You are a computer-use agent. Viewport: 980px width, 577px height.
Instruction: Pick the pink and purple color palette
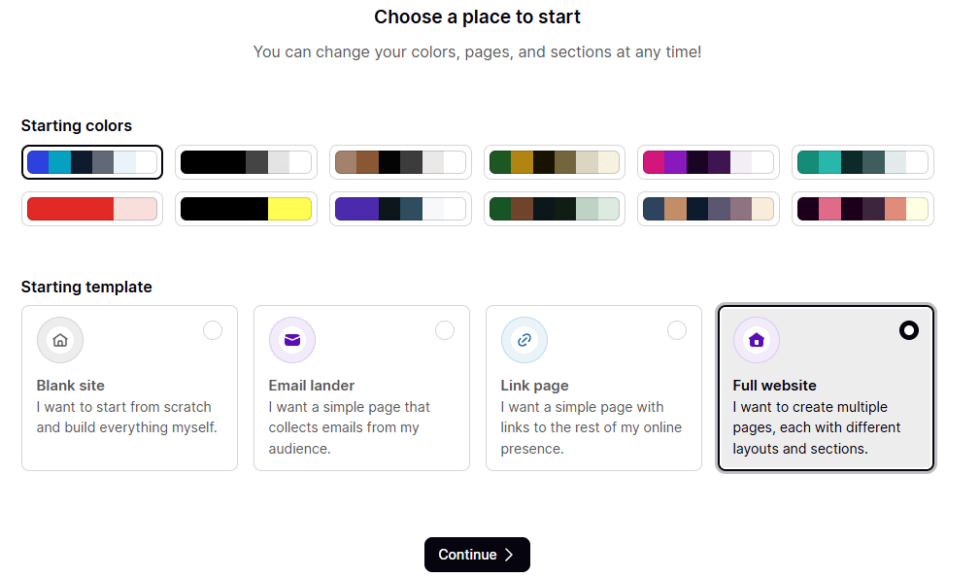708,162
